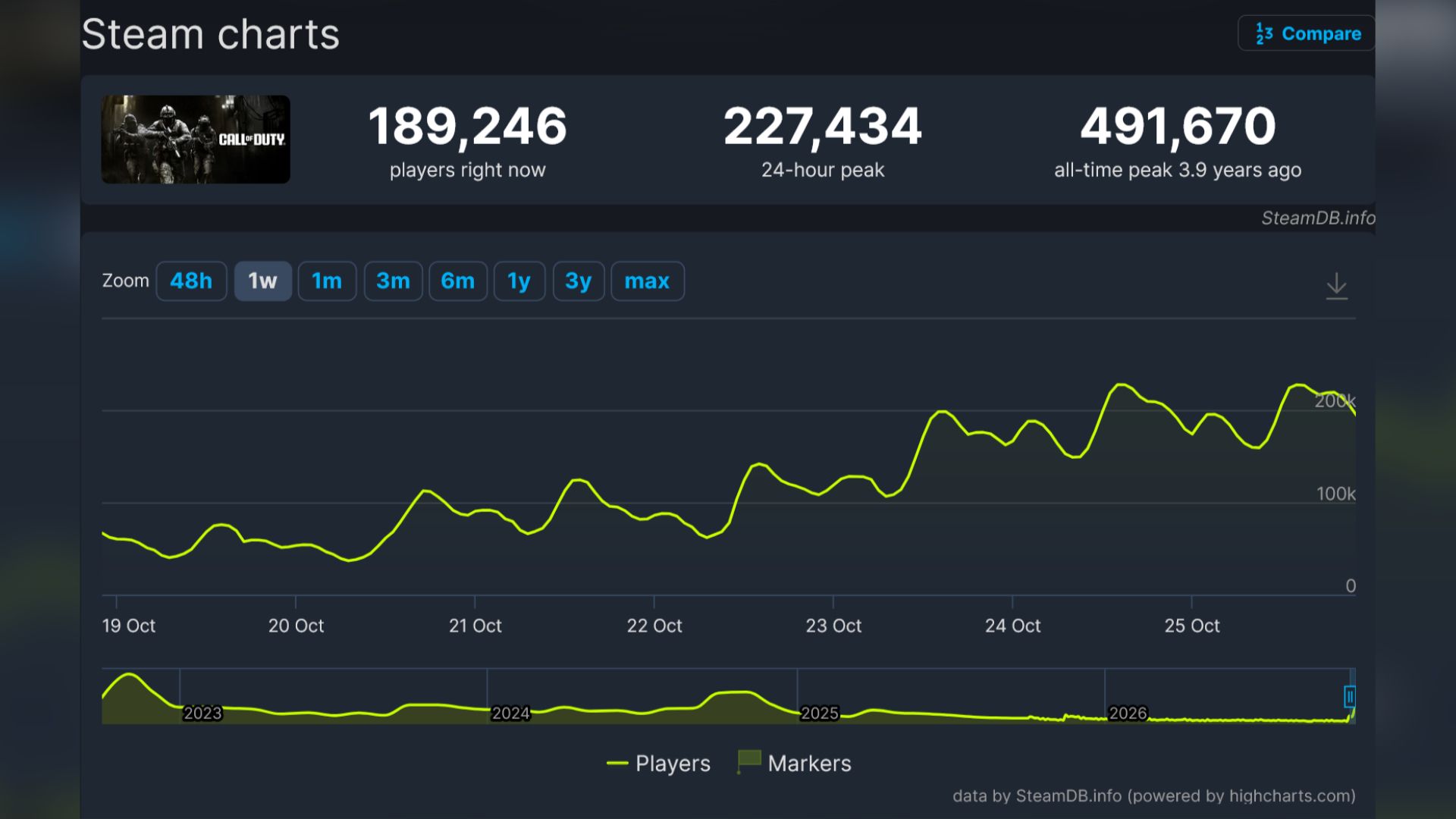Click the 25 Oct axis label
The width and height of the screenshot is (1456, 819).
[x=1192, y=626]
